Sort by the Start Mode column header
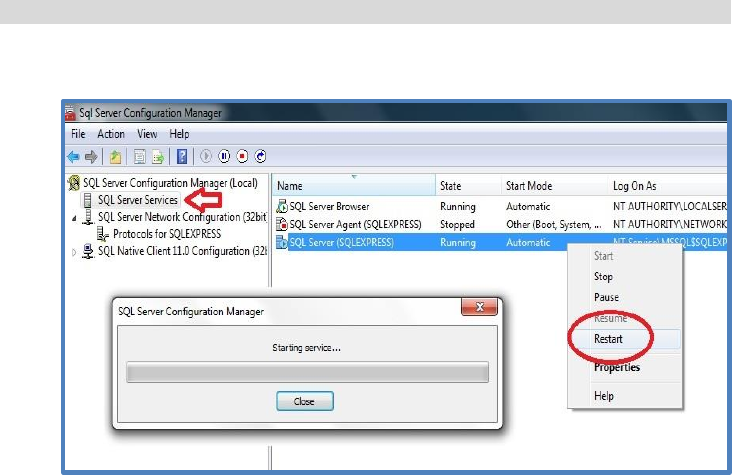Image resolution: width=732 pixels, height=475 pixels. (555, 186)
